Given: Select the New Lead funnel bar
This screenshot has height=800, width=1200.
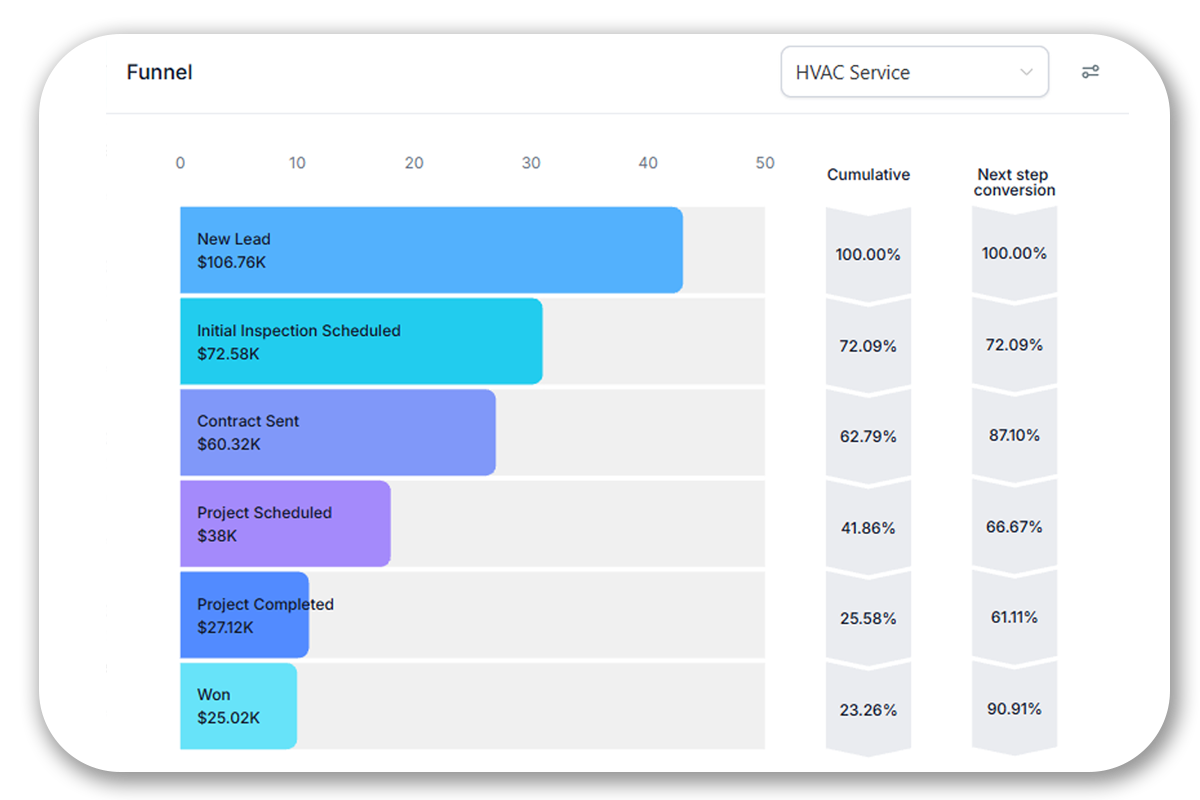Looking at the screenshot, I should point(431,250).
